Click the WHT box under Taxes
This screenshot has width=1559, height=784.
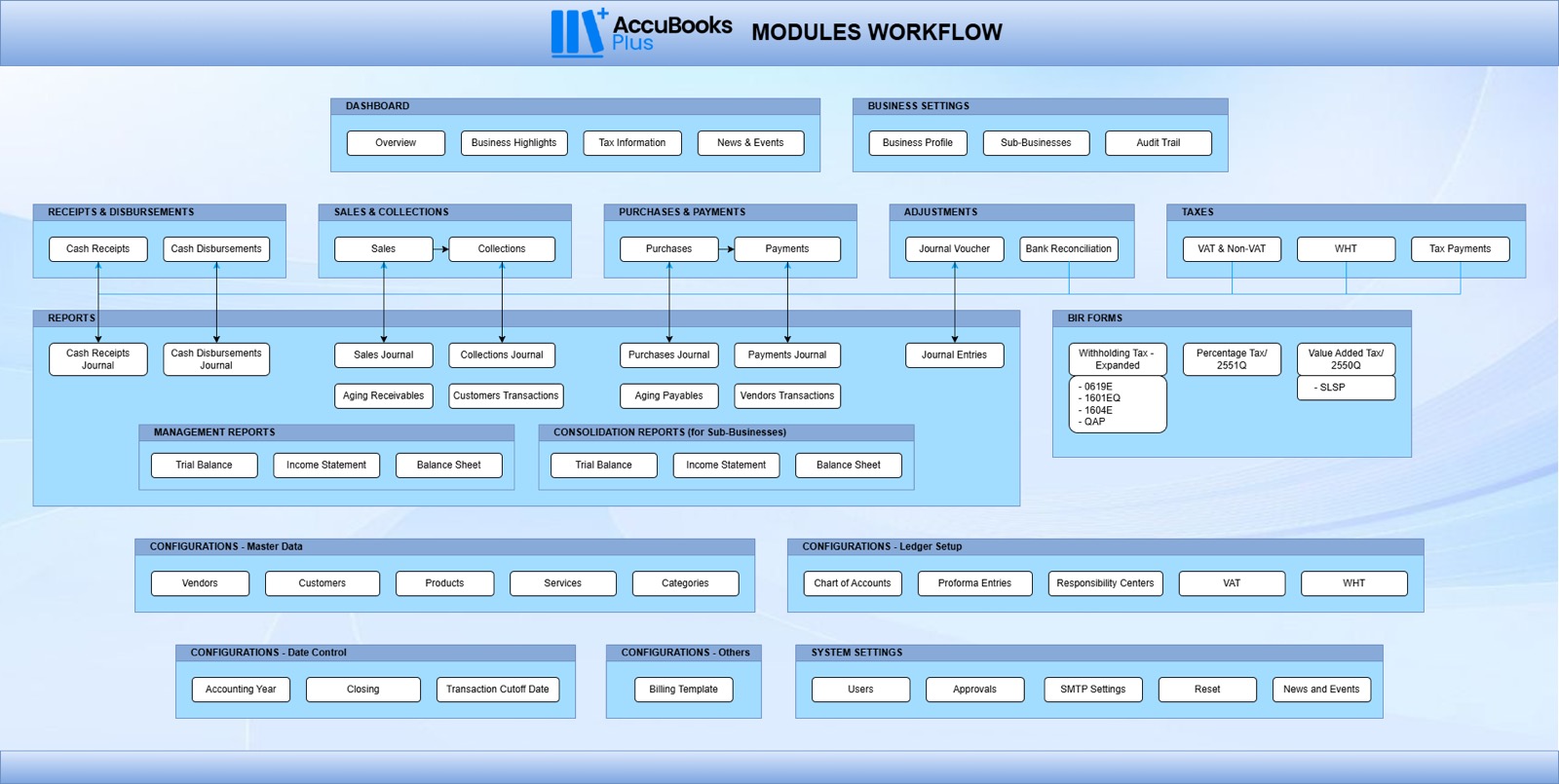coord(1346,249)
